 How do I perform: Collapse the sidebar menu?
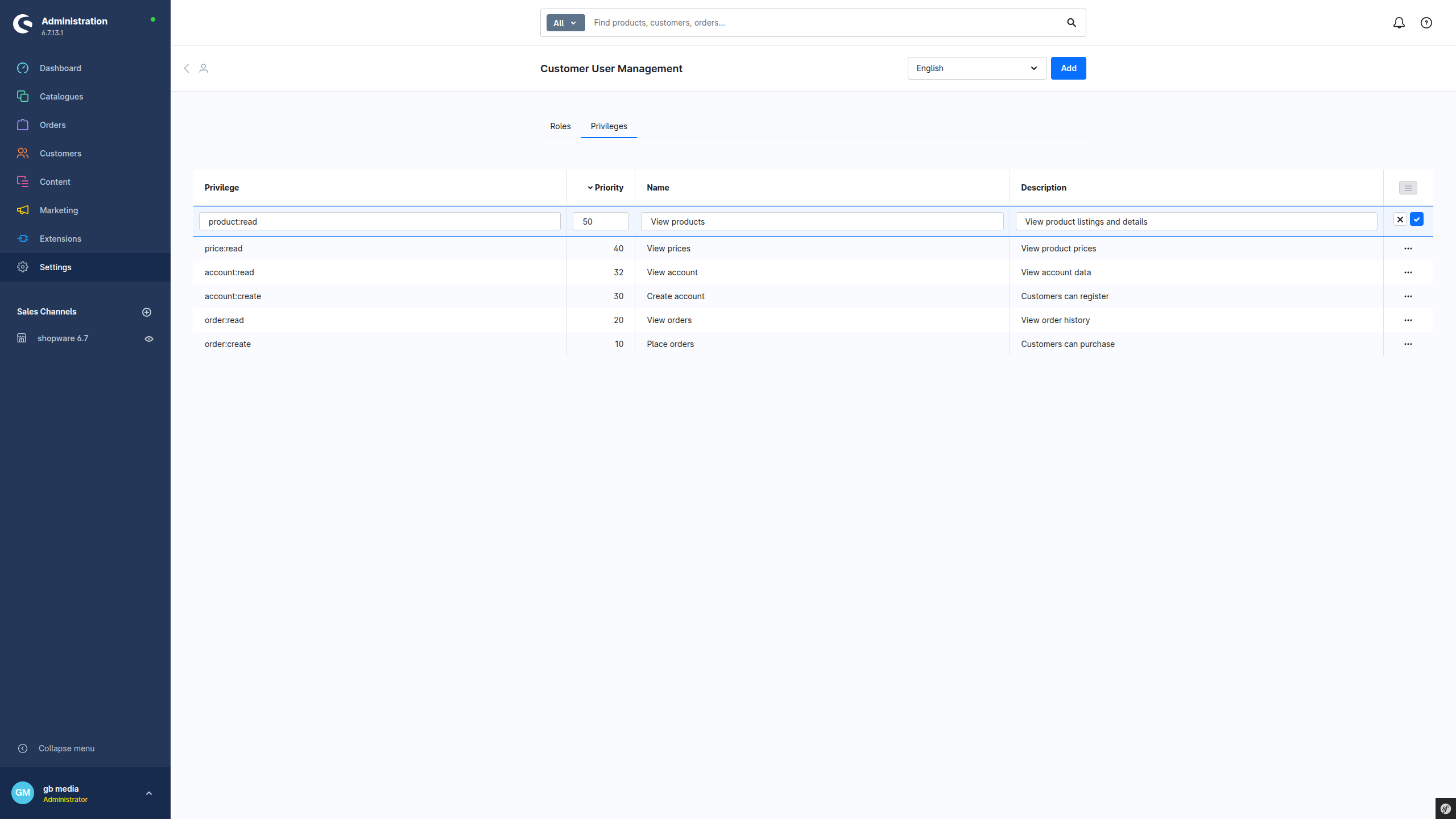point(57,748)
